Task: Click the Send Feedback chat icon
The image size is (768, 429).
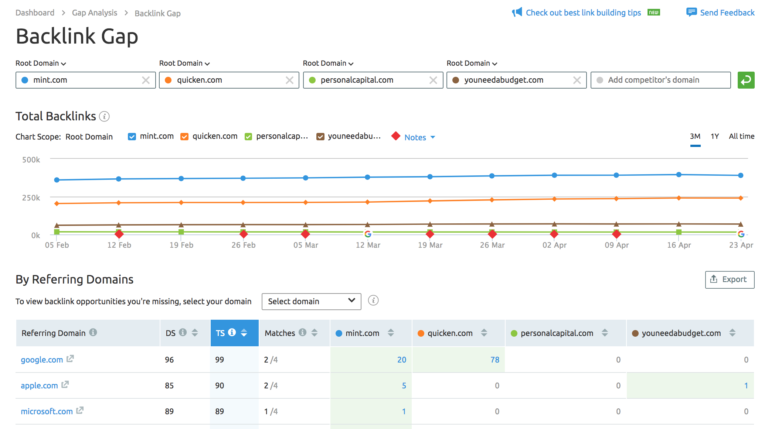Action: click(x=691, y=12)
